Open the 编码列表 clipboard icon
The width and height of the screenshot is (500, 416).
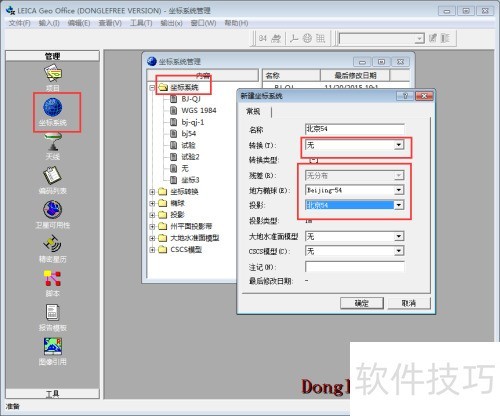pos(53,175)
